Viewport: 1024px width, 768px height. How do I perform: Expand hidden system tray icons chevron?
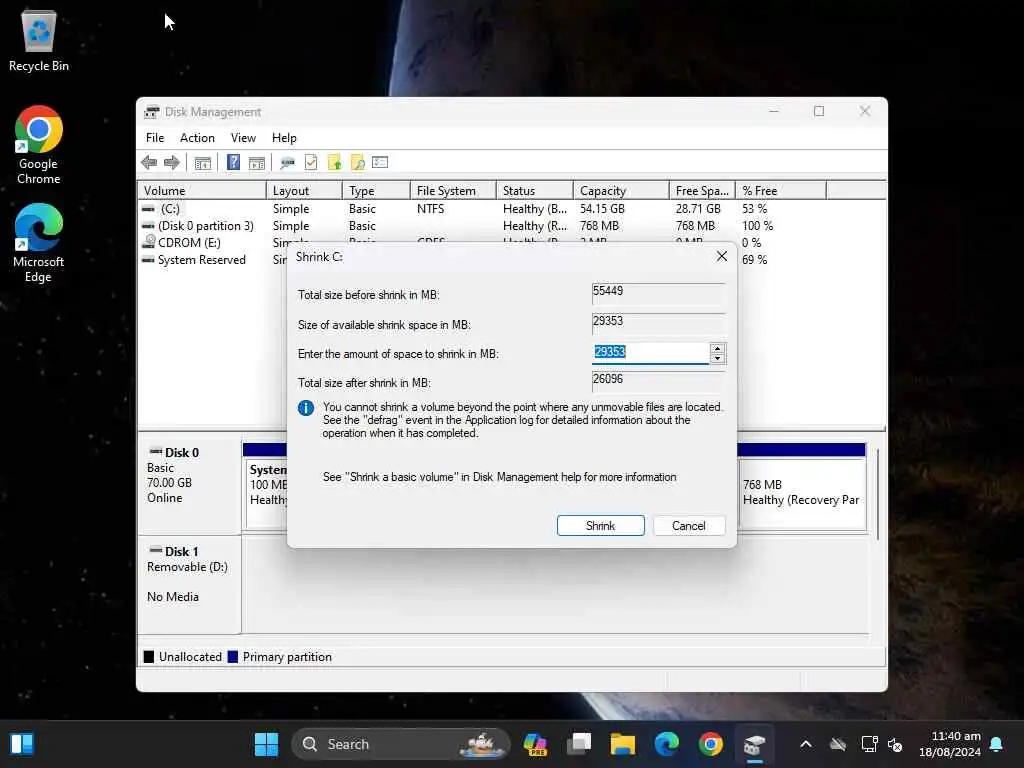(806, 744)
